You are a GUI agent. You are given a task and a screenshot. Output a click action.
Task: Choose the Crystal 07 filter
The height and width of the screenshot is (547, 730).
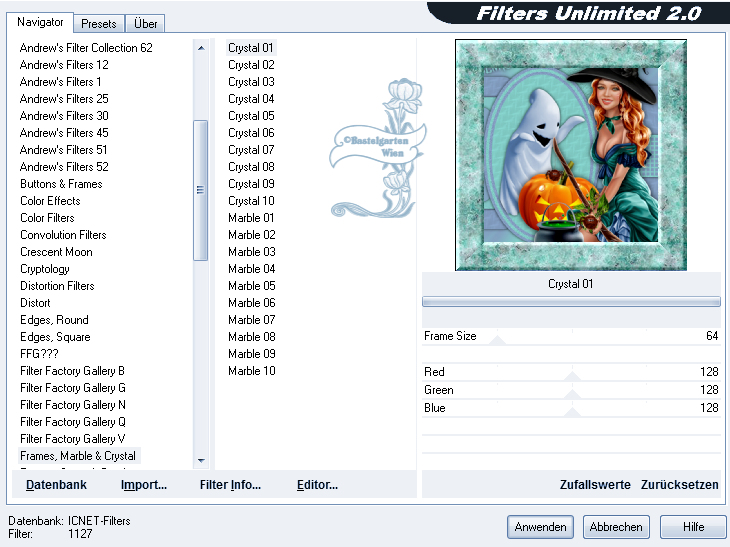pyautogui.click(x=251, y=150)
